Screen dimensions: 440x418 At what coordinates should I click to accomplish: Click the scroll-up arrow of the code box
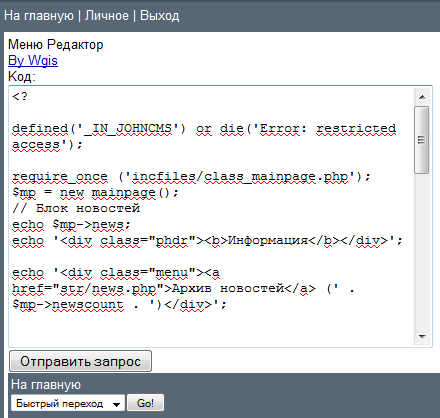pos(422,97)
